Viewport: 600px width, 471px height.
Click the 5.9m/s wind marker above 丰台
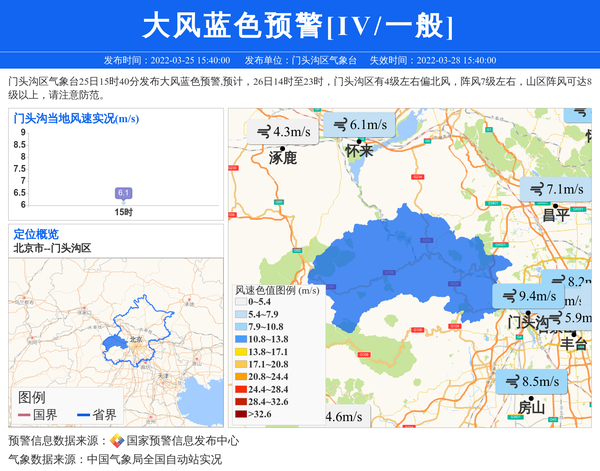pos(574,318)
